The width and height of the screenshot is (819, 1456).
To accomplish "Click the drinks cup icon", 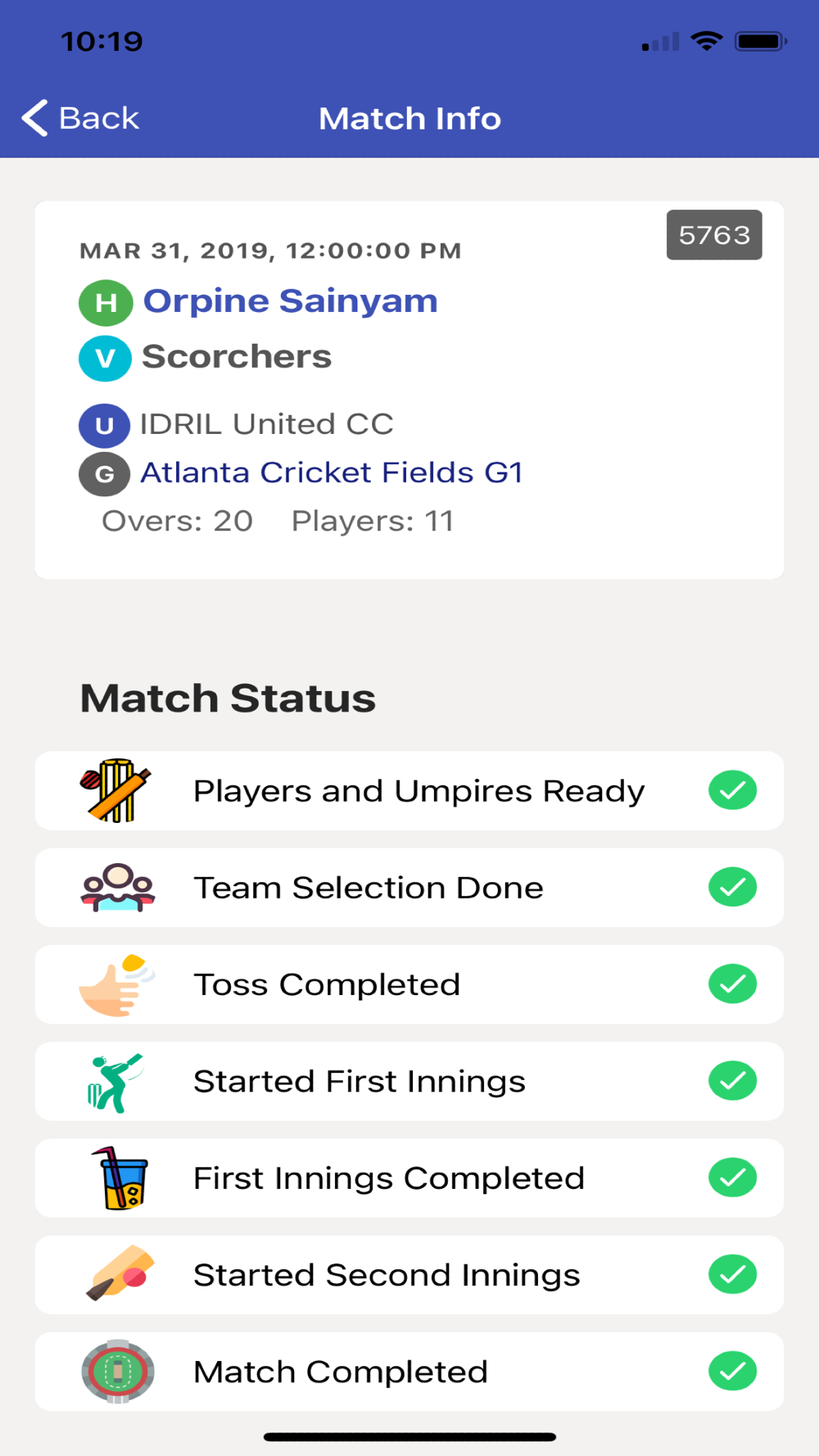I will (120, 1178).
